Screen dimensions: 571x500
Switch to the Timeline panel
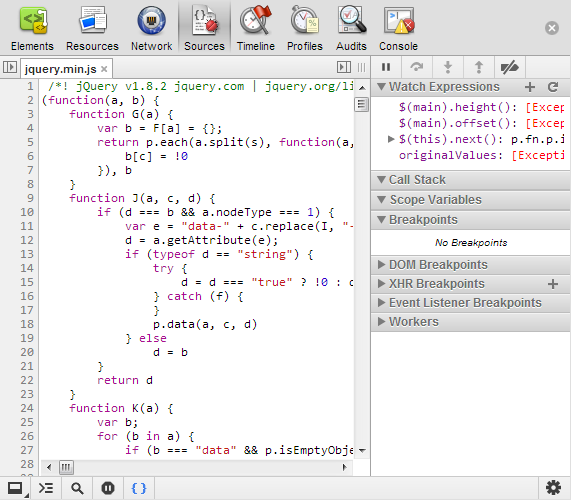coord(256,28)
